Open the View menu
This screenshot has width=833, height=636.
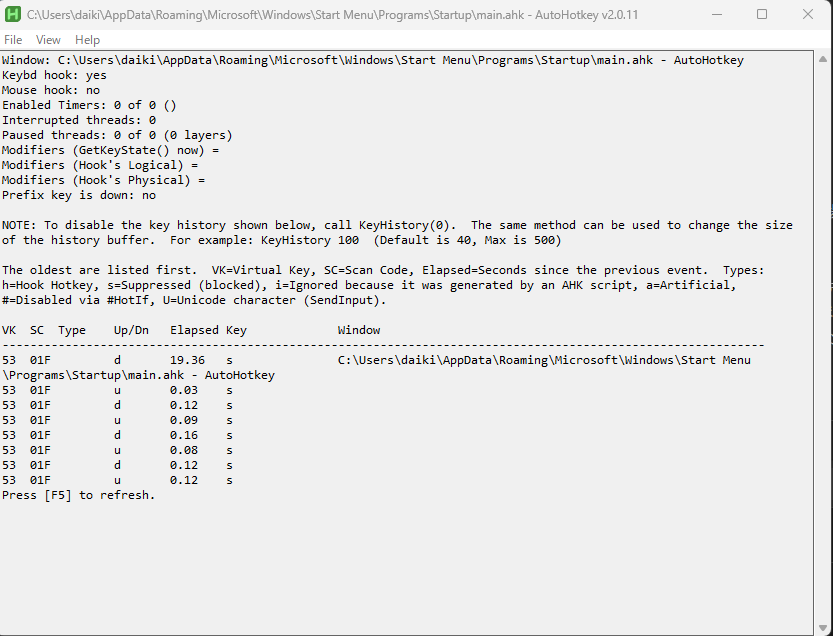48,40
